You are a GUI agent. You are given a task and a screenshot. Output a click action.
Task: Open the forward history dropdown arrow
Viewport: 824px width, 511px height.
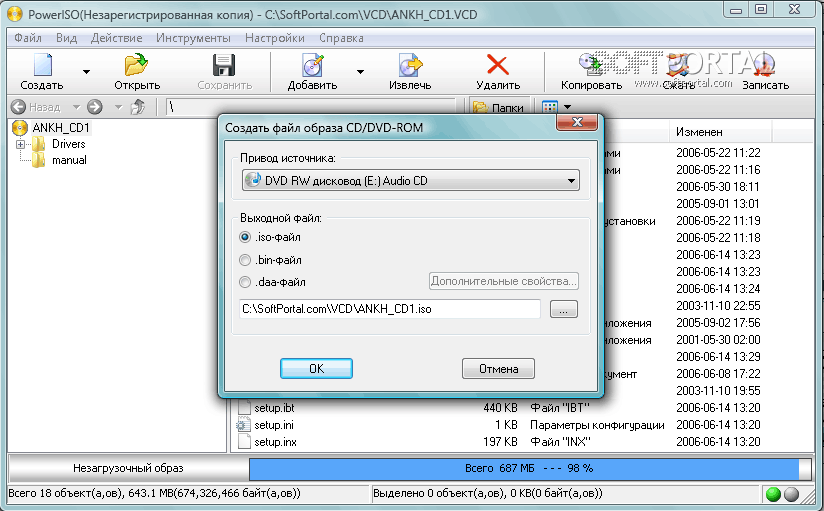118,107
